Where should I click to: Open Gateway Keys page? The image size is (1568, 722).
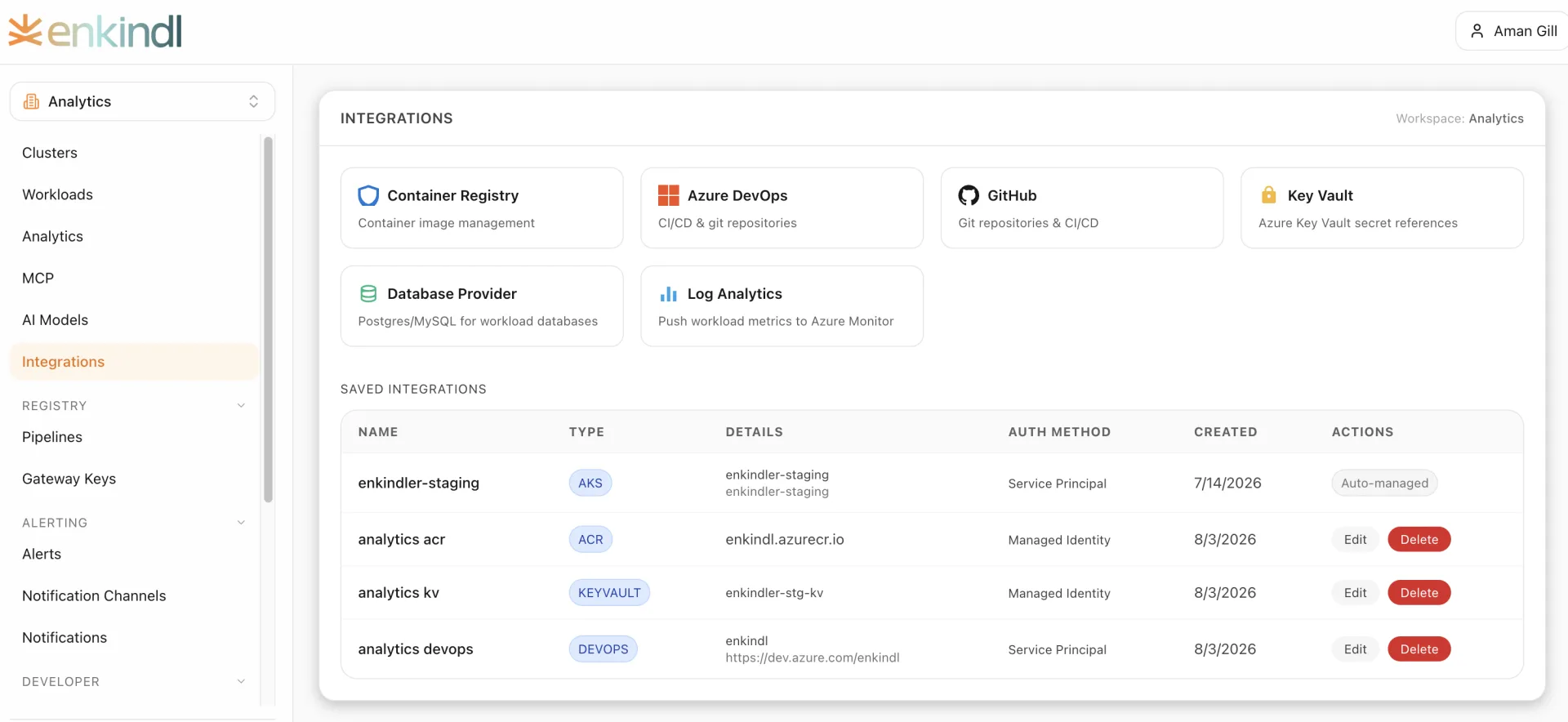(x=69, y=479)
